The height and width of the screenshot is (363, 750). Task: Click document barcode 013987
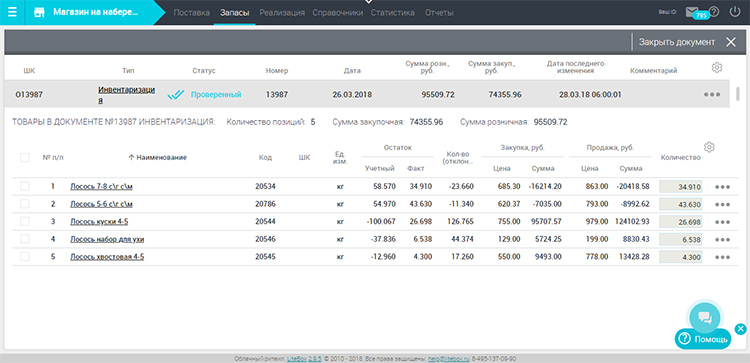click(29, 95)
